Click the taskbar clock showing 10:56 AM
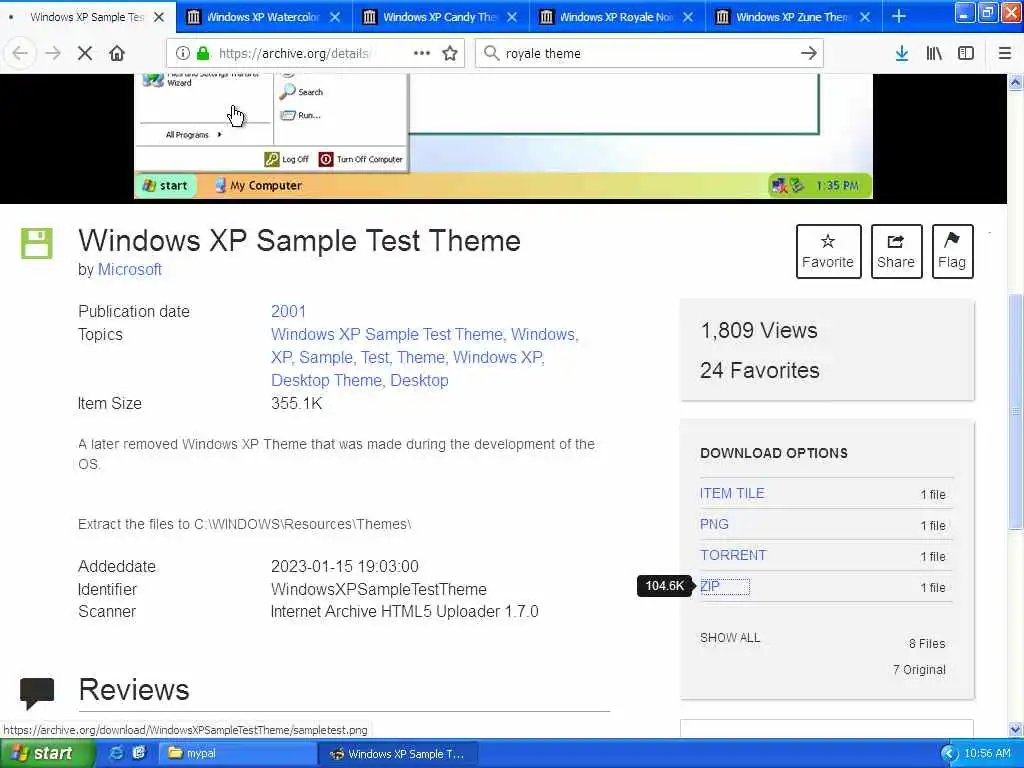Screen dimensions: 1024x768 click(987, 754)
